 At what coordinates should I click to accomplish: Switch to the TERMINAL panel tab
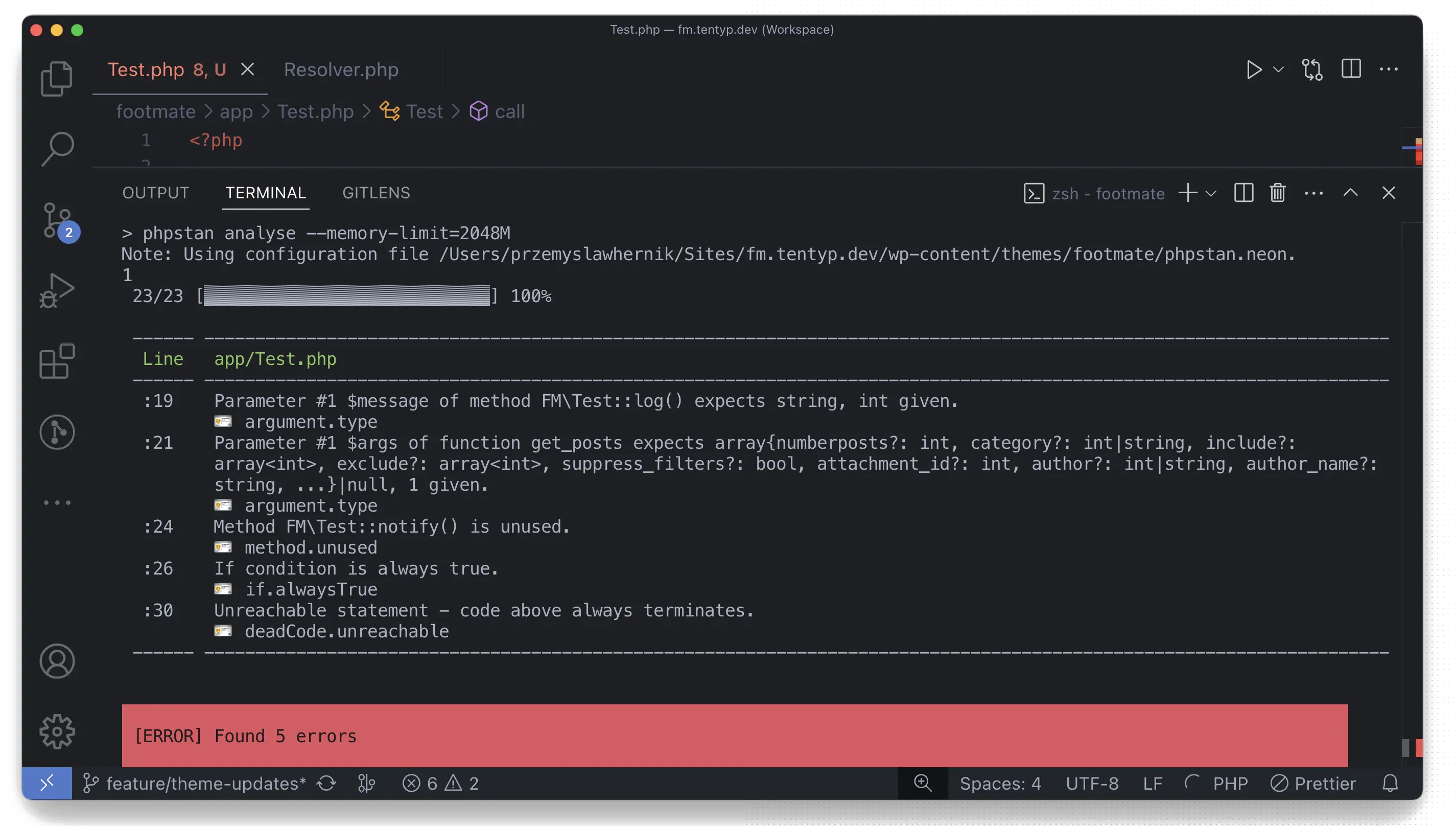click(265, 193)
